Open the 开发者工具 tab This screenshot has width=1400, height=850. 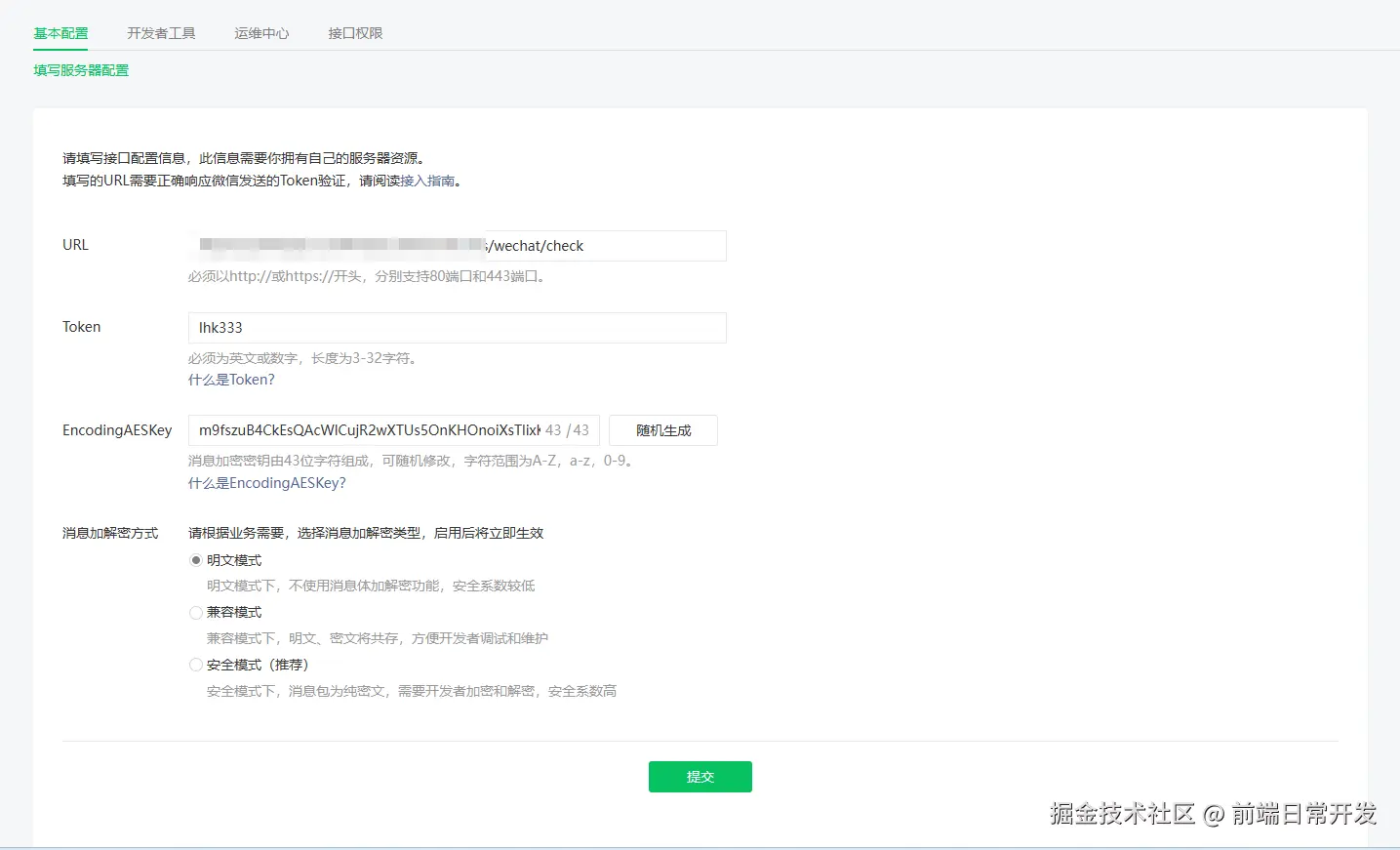[161, 33]
